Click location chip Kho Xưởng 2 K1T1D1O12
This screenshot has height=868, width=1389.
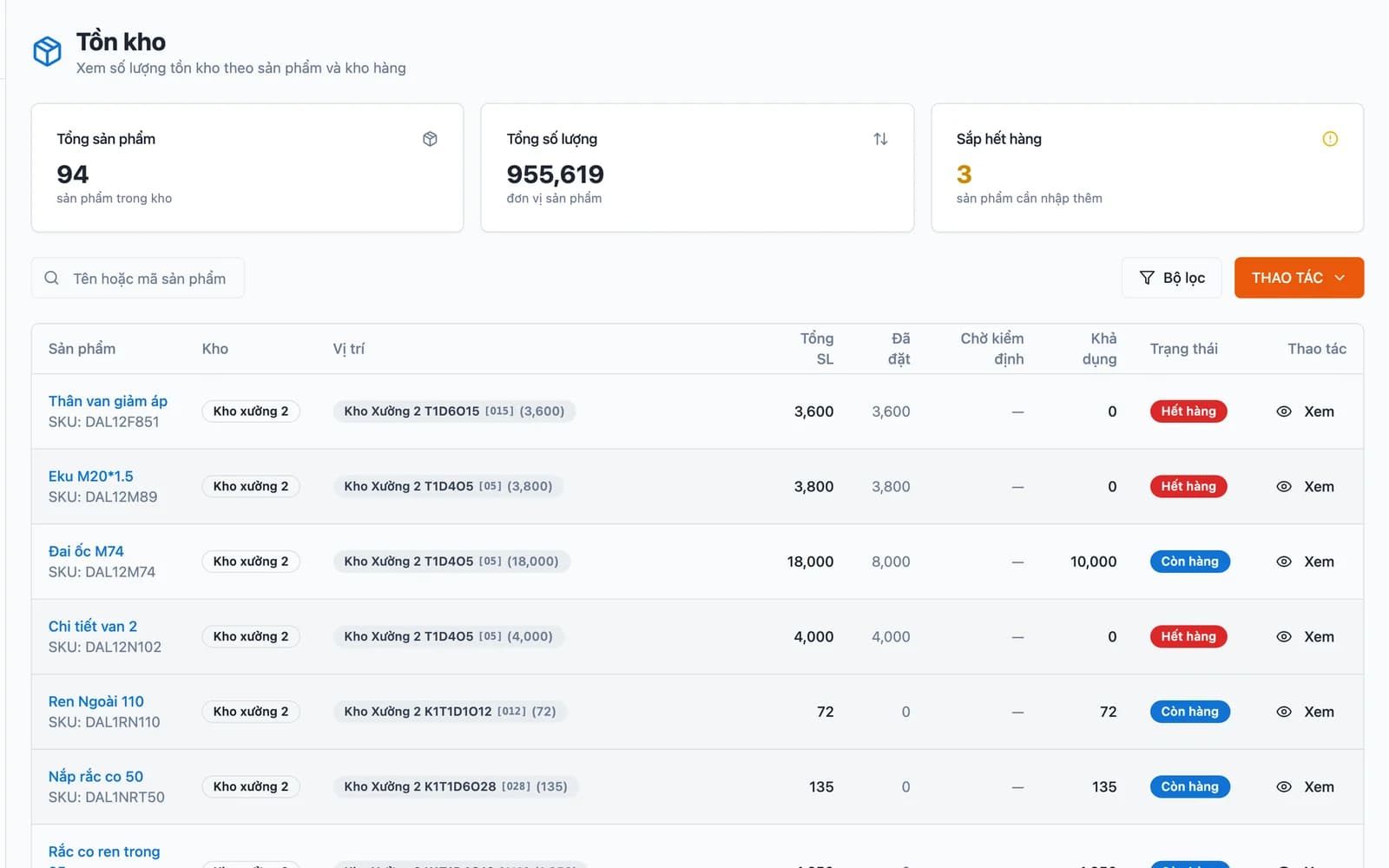coord(450,712)
